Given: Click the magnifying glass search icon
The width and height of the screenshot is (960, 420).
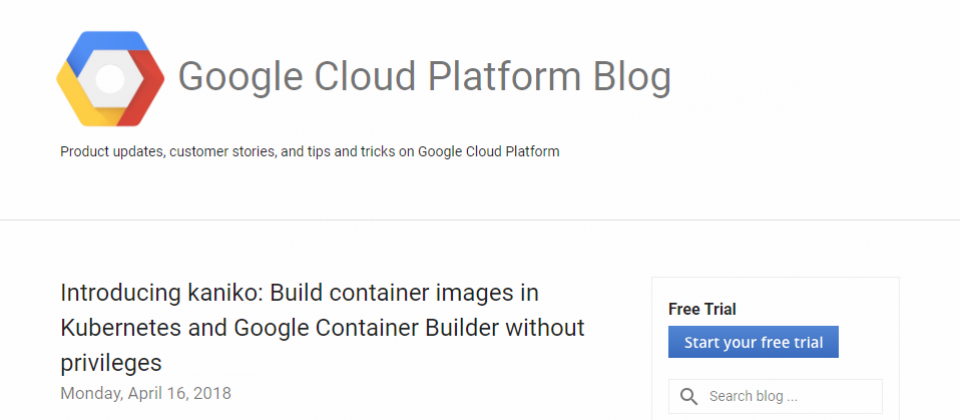Looking at the screenshot, I should point(689,397).
